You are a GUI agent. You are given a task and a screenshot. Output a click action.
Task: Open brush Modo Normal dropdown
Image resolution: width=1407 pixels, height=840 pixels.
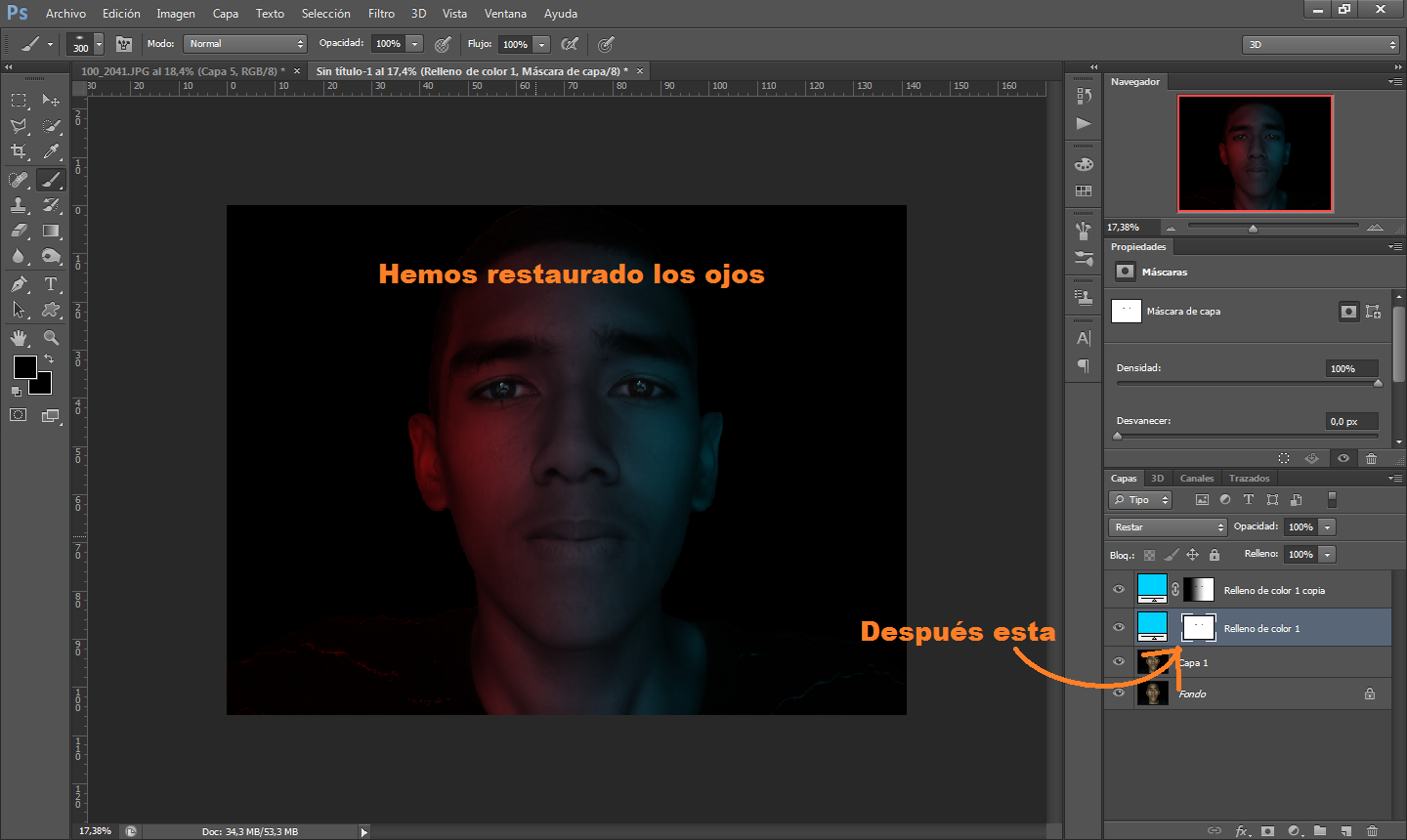point(245,44)
